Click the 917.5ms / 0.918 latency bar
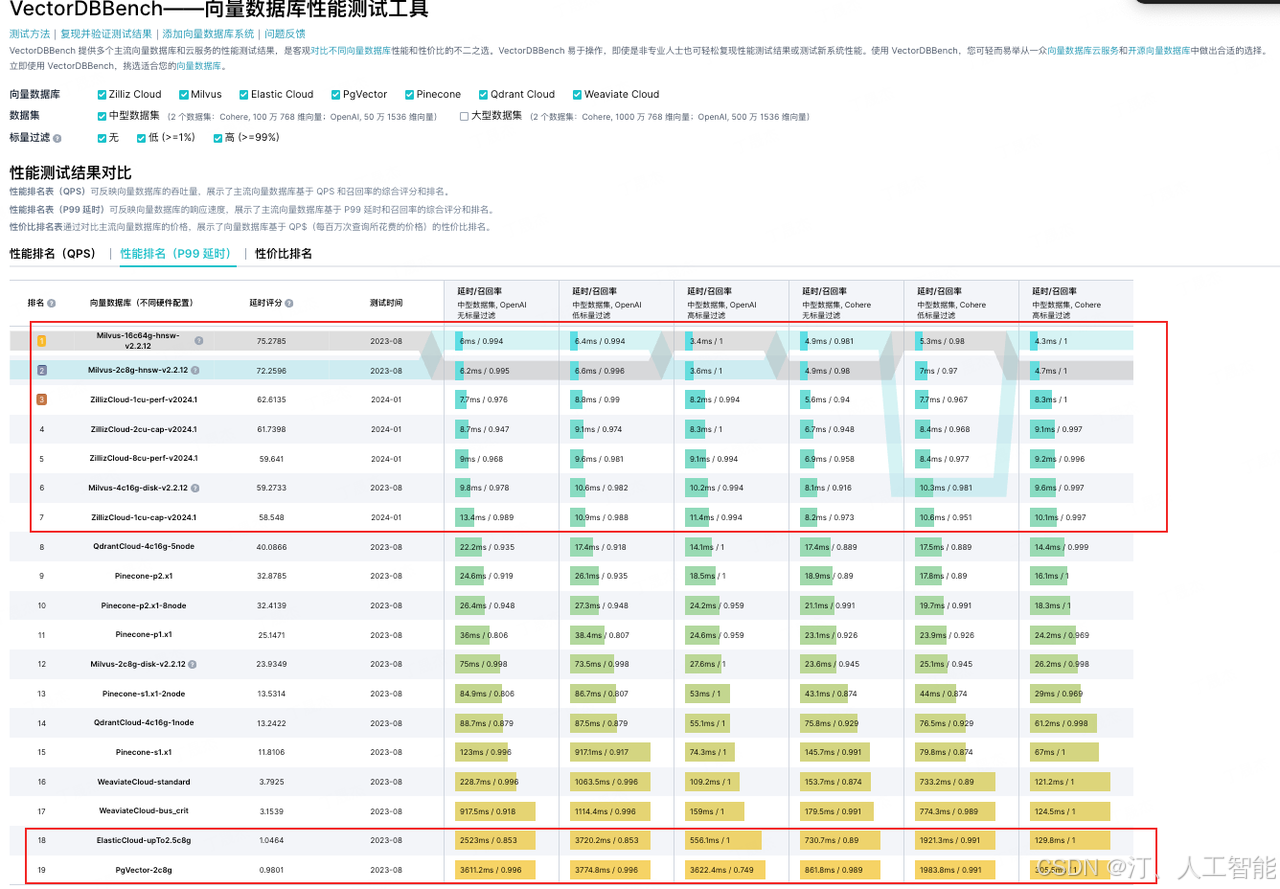The image size is (1280, 889). 495,812
